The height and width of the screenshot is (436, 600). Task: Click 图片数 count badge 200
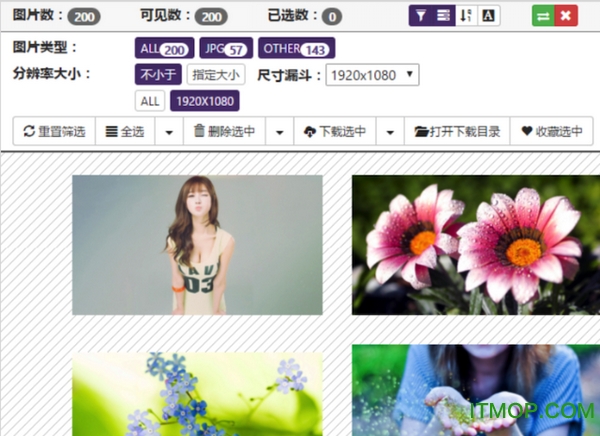coord(84,17)
